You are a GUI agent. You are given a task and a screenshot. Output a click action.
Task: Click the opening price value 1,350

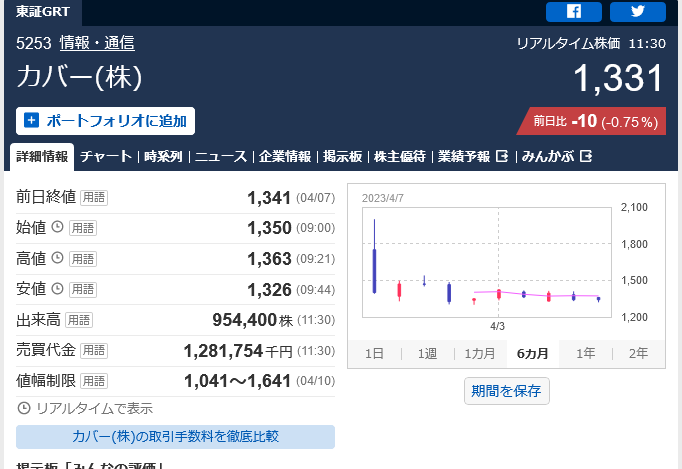(x=269, y=228)
